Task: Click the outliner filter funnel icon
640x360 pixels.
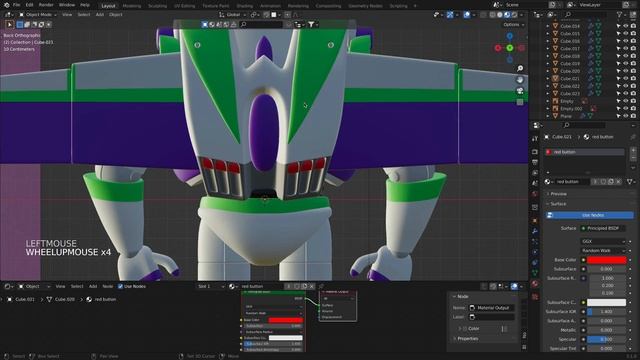Action: (620, 15)
